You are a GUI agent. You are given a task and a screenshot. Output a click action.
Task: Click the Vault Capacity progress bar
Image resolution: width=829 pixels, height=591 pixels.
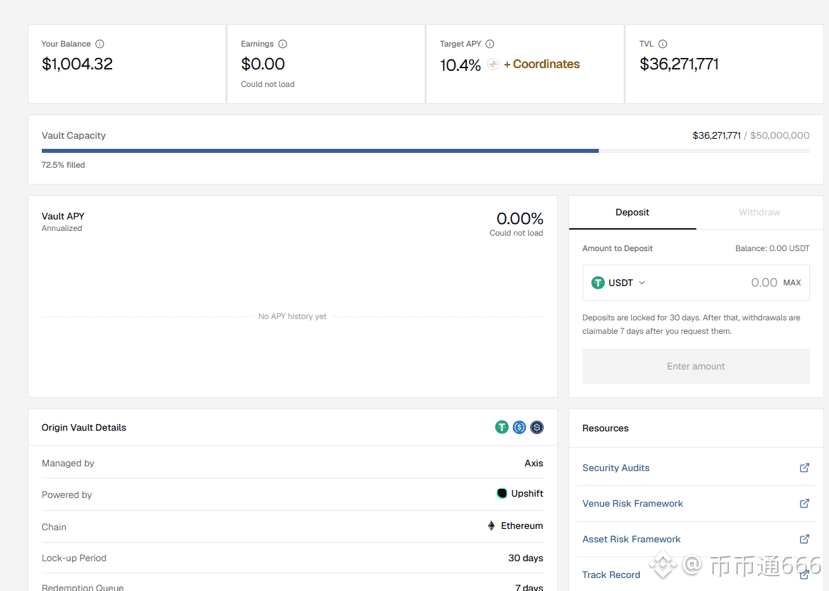(x=426, y=151)
